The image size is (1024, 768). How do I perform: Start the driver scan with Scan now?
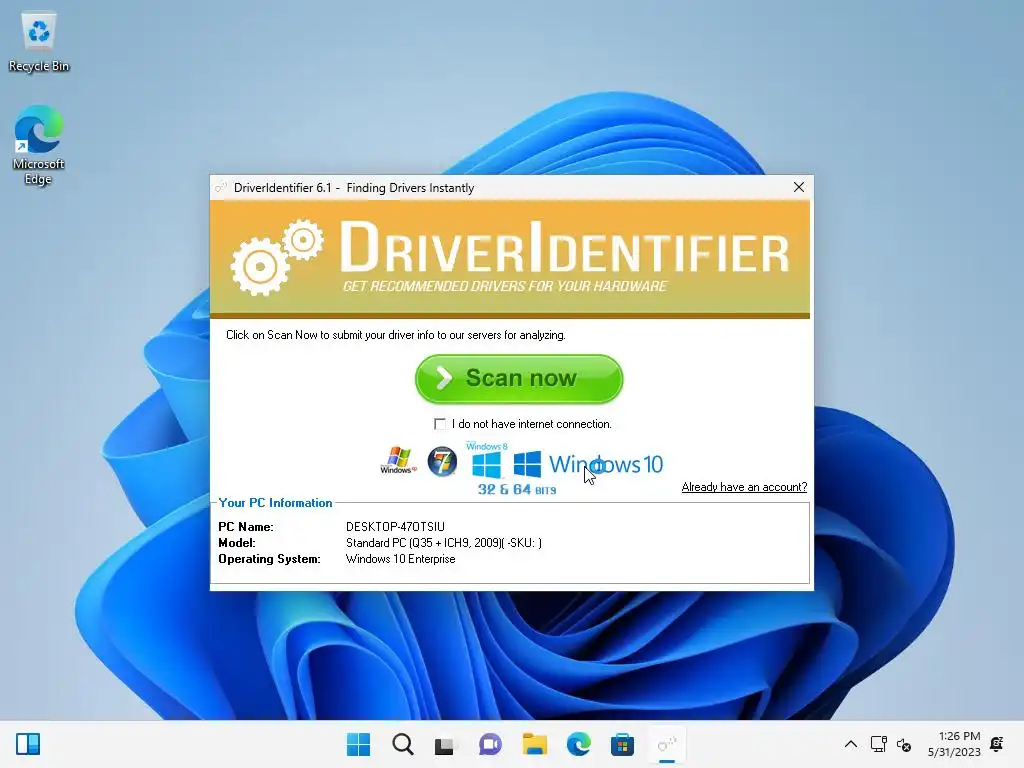pyautogui.click(x=519, y=379)
